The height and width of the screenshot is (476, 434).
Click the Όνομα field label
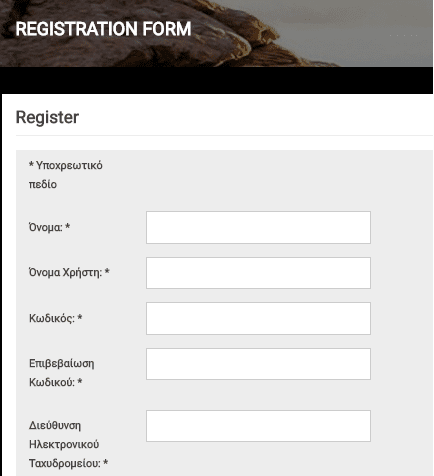(x=46, y=227)
